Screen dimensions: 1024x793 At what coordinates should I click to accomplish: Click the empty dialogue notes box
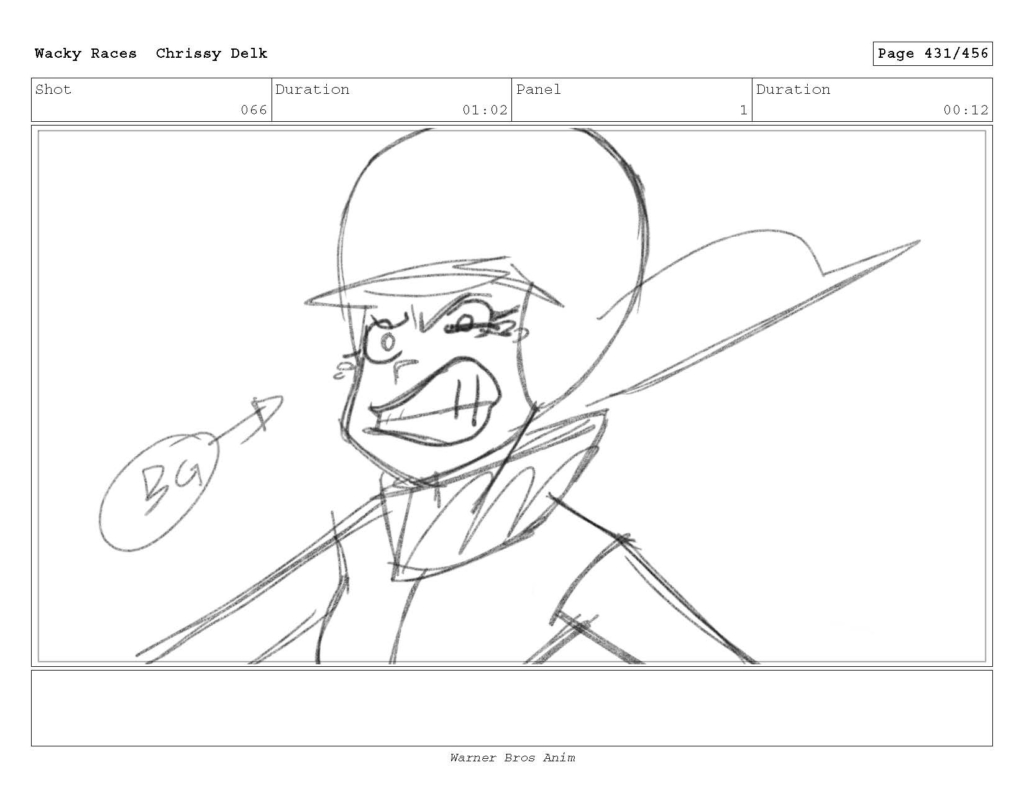coord(512,708)
